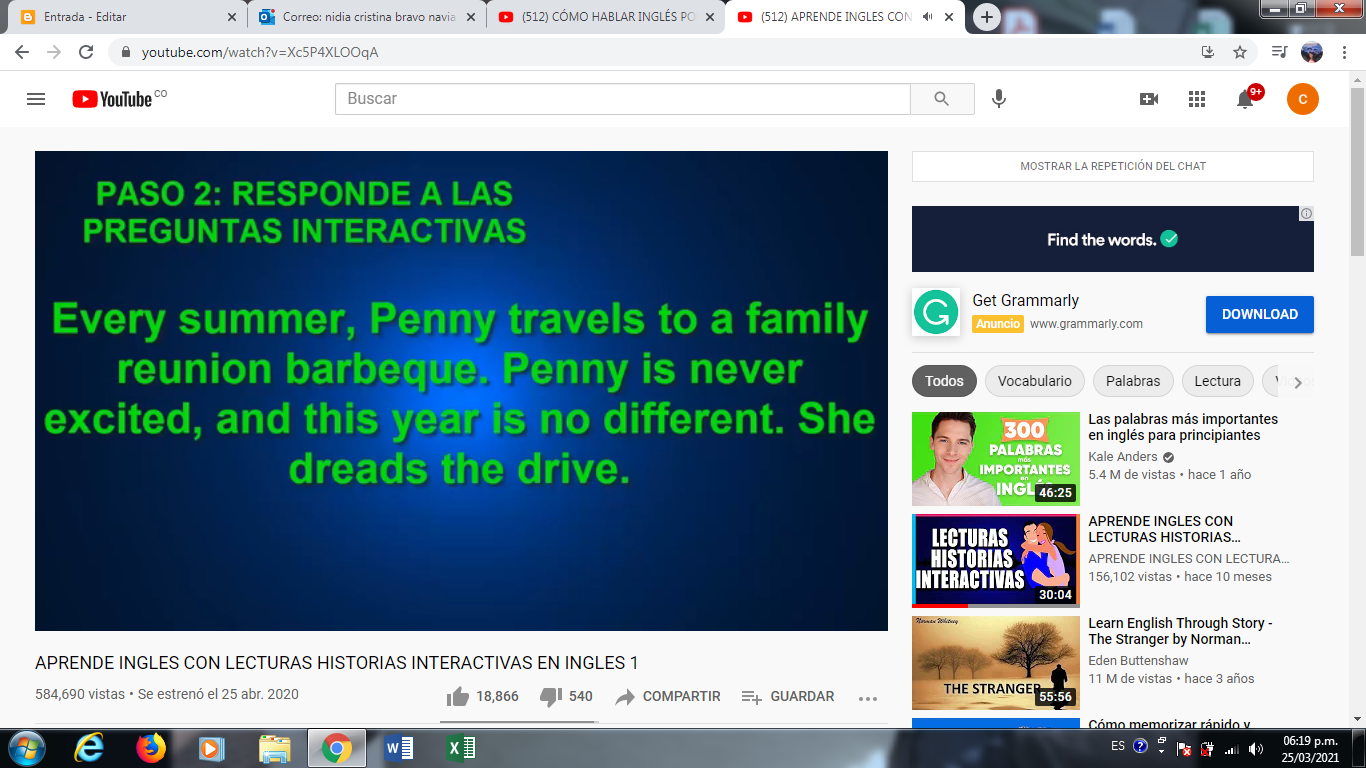Open the 'Lecturas Historias Interactivas' thumbnail
The height and width of the screenshot is (768, 1366).
tap(996, 561)
